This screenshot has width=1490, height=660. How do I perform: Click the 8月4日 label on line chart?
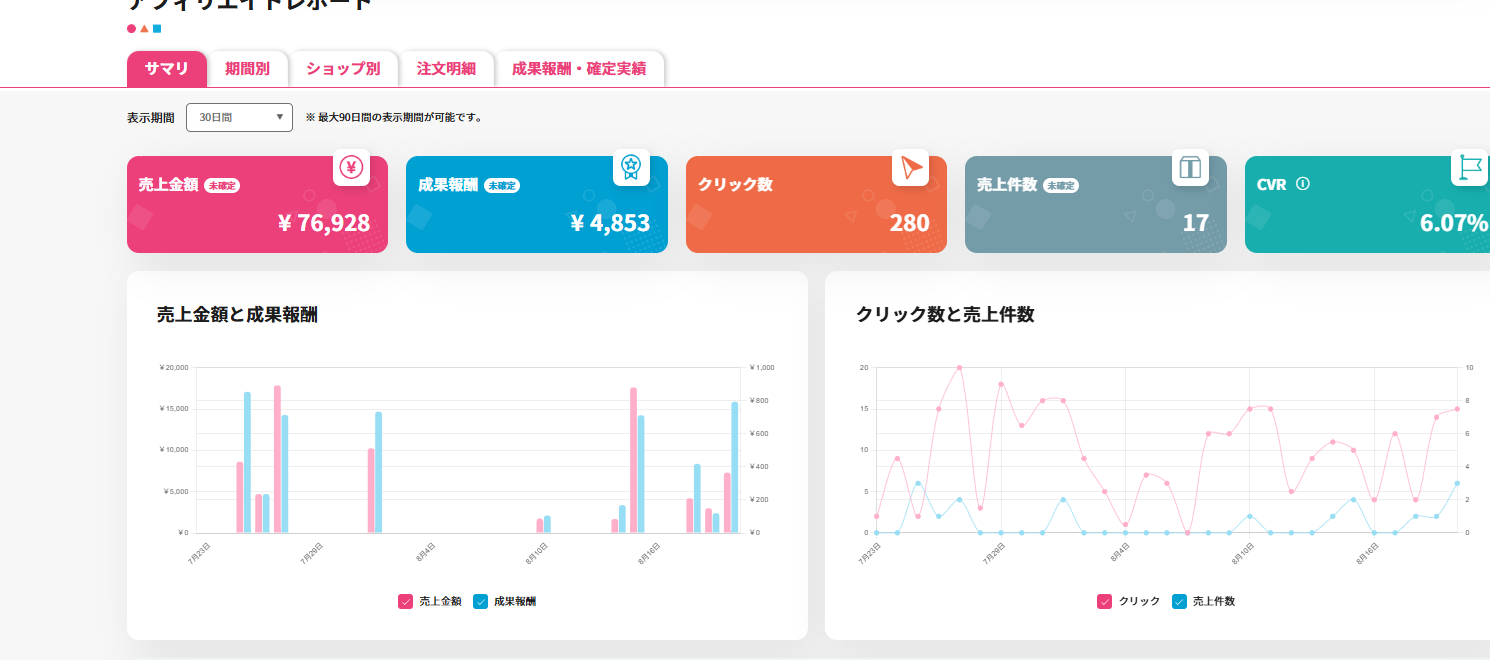point(1119,552)
